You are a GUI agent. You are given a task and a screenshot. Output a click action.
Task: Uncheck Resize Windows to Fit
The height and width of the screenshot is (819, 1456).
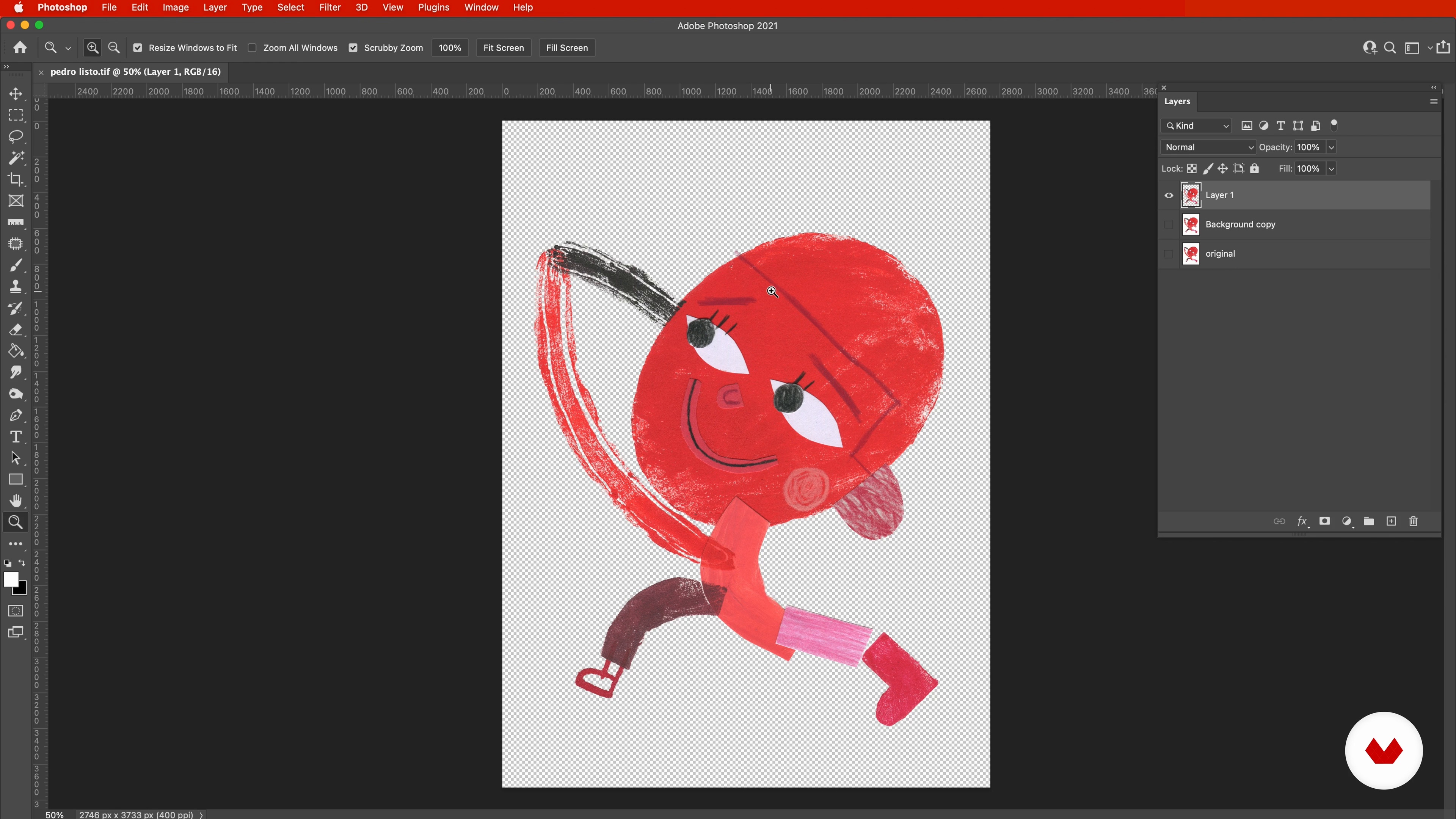138,48
